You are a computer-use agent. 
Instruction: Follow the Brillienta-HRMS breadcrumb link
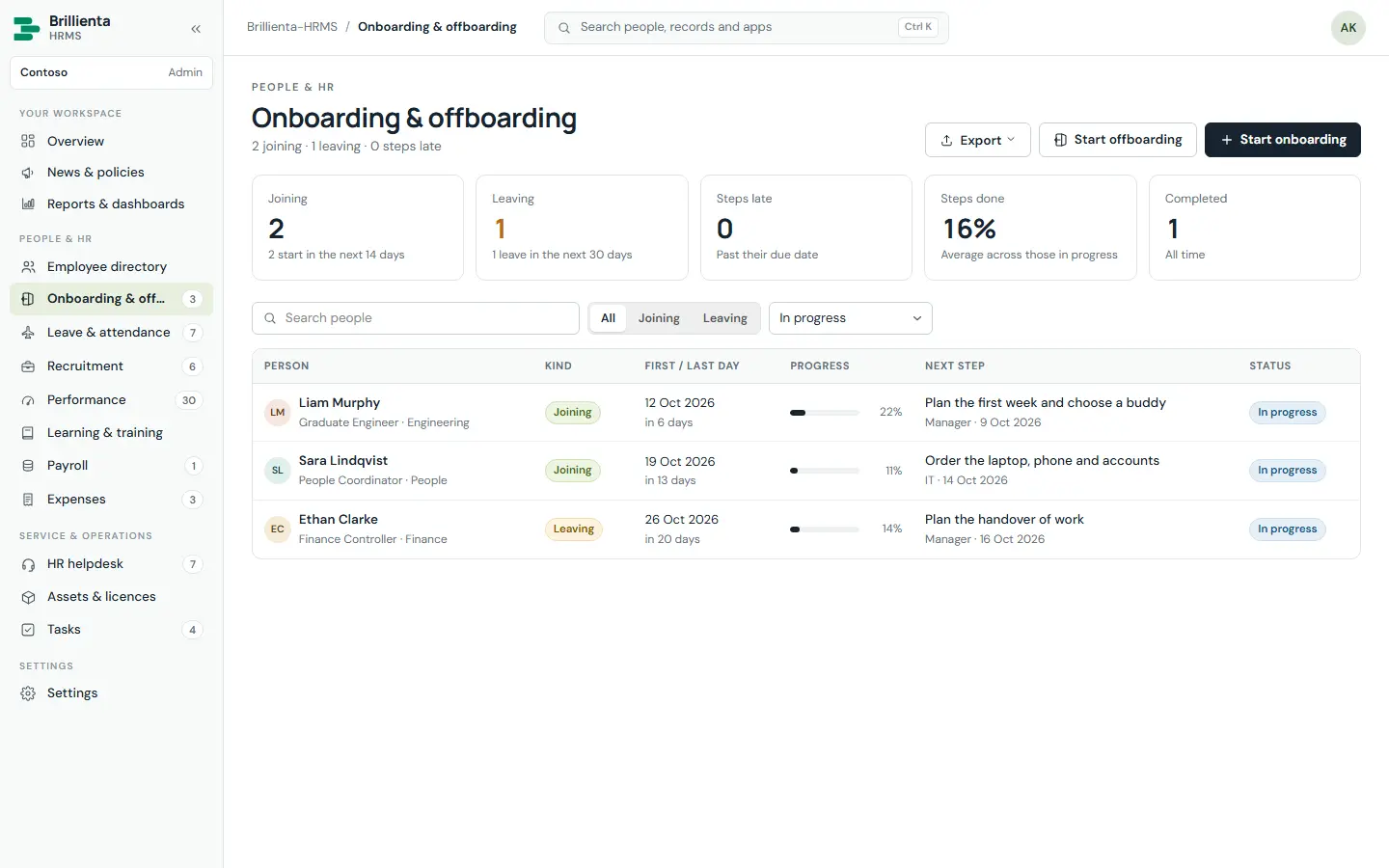pyautogui.click(x=292, y=27)
